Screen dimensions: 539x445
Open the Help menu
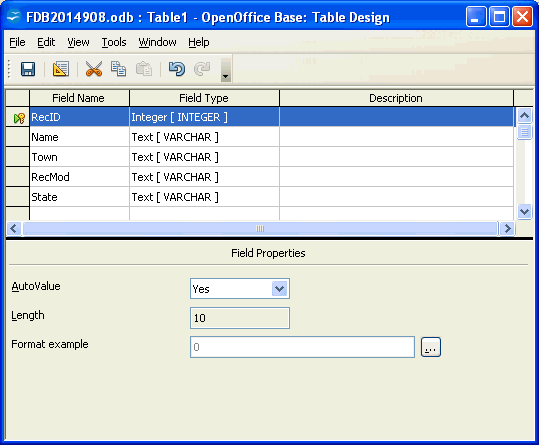(x=199, y=42)
